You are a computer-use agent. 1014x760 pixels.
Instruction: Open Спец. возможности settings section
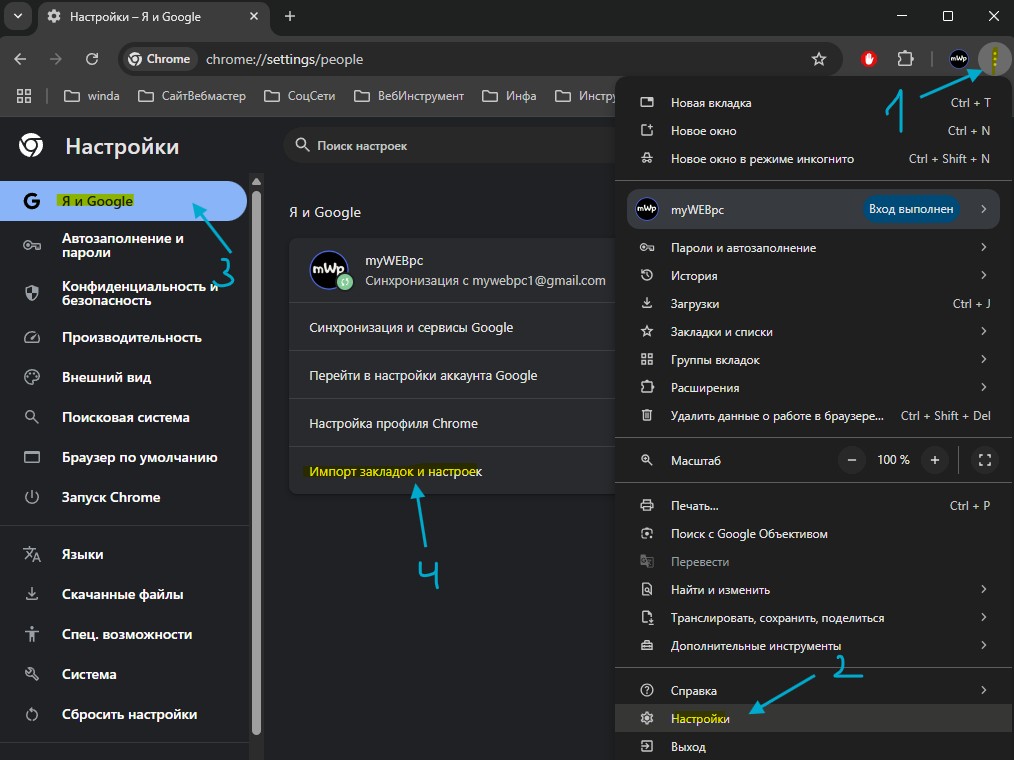coord(124,634)
